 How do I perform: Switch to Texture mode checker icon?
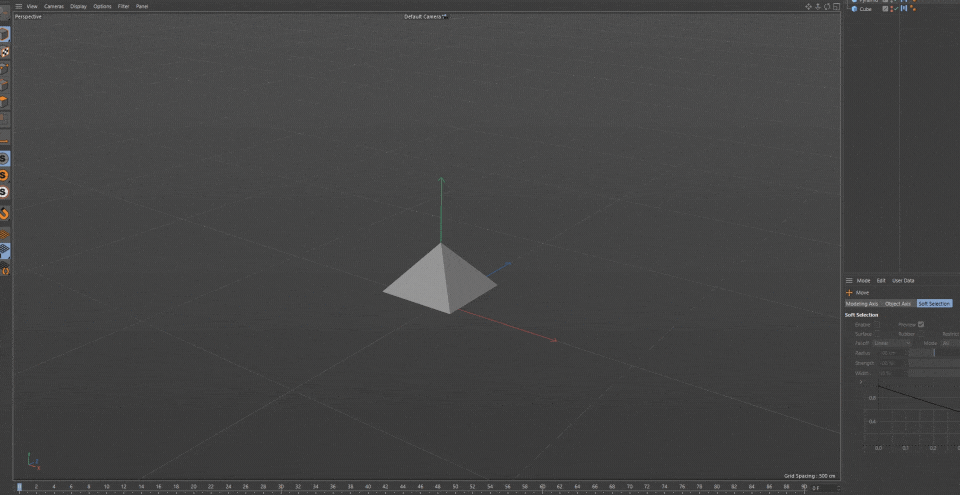(x=4, y=51)
